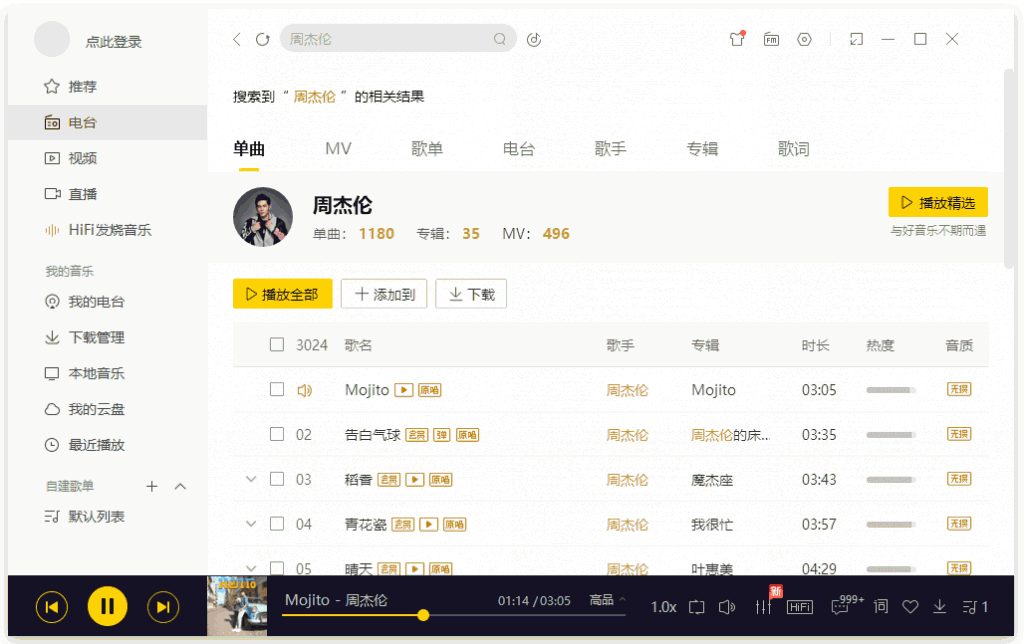Switch to the 歌手 tab
Screen dimensions: 1024x644
[x=610, y=148]
